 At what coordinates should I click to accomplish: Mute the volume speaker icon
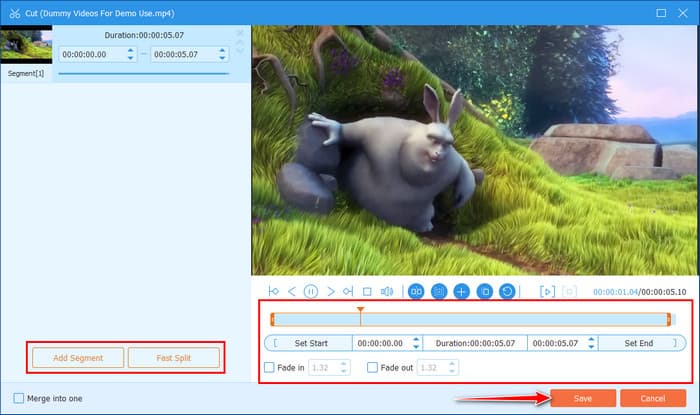(386, 291)
